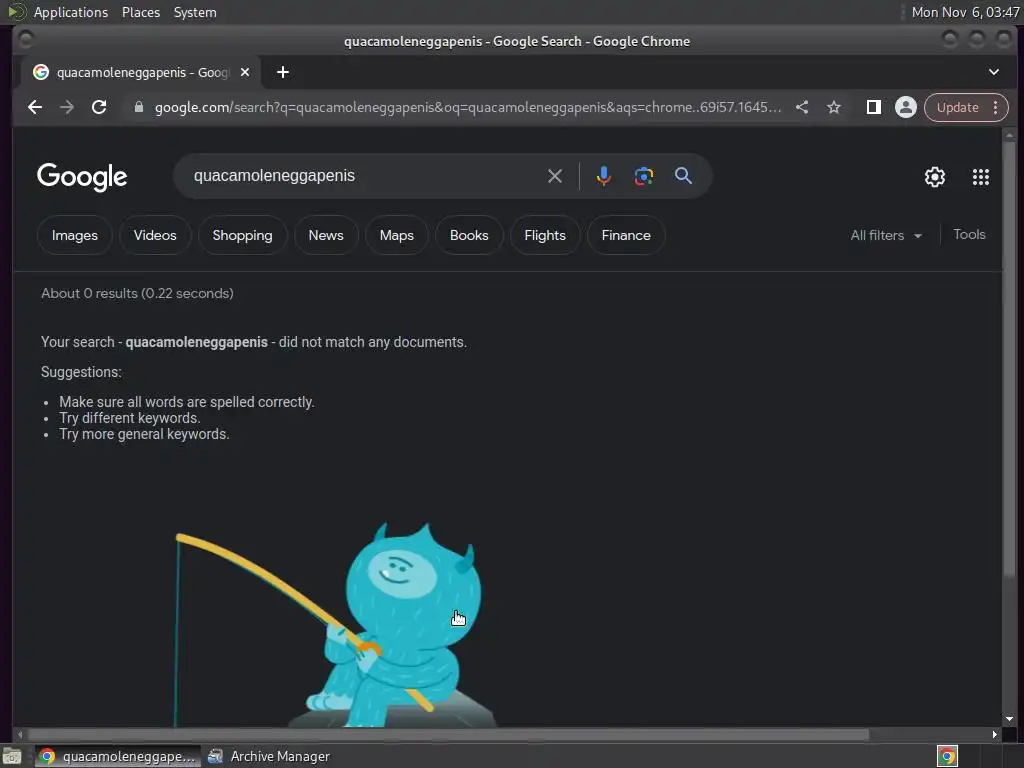Filter results by Shopping

point(242,235)
